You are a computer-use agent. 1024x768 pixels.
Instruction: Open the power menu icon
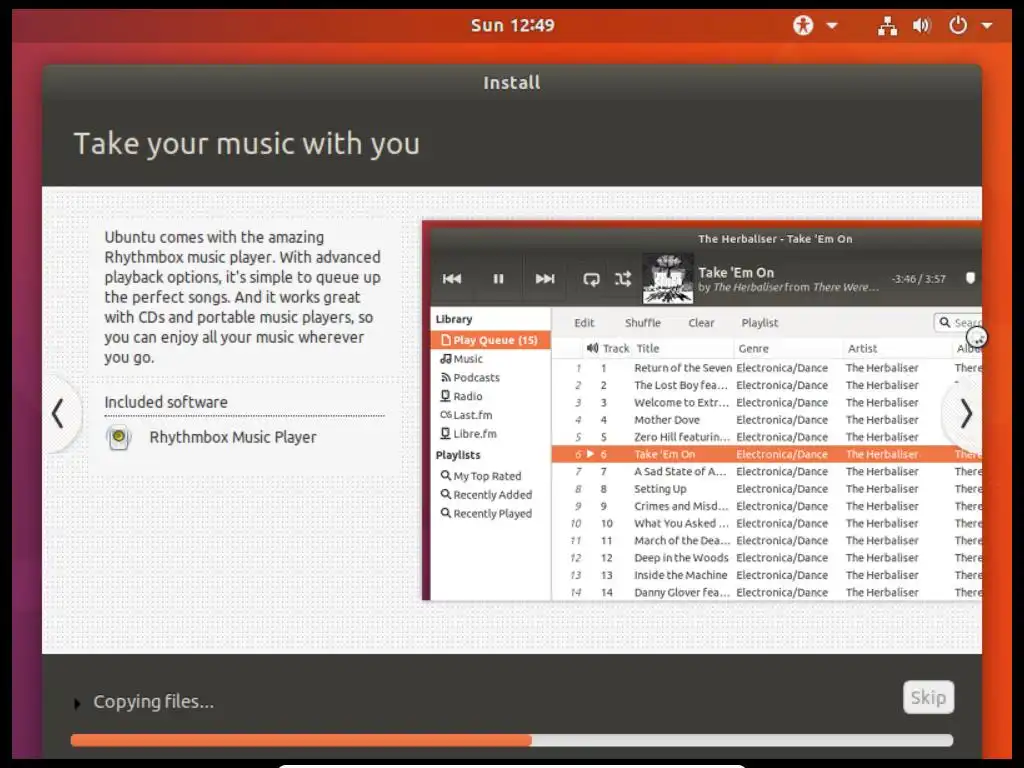point(957,25)
